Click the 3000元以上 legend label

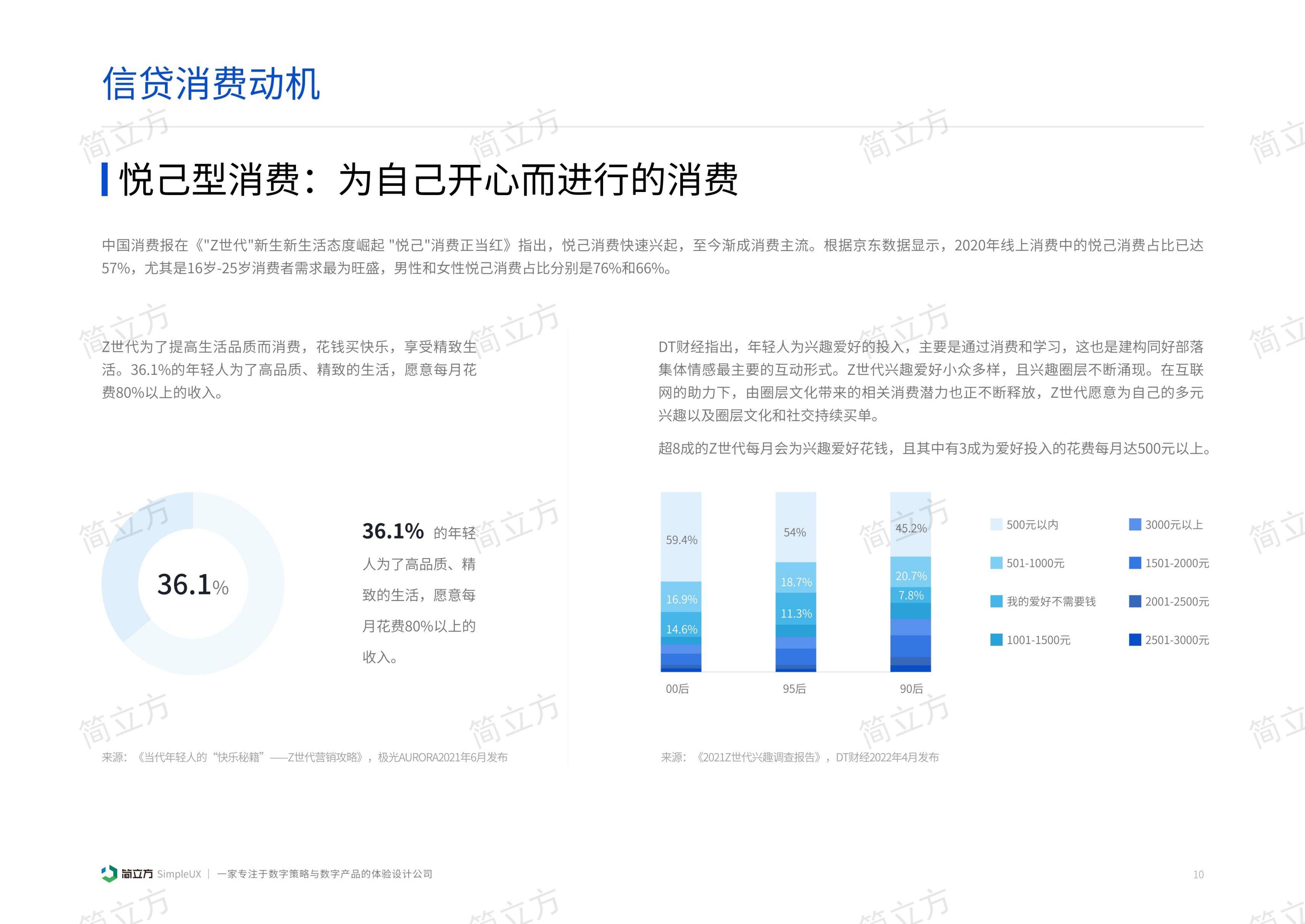[1174, 524]
